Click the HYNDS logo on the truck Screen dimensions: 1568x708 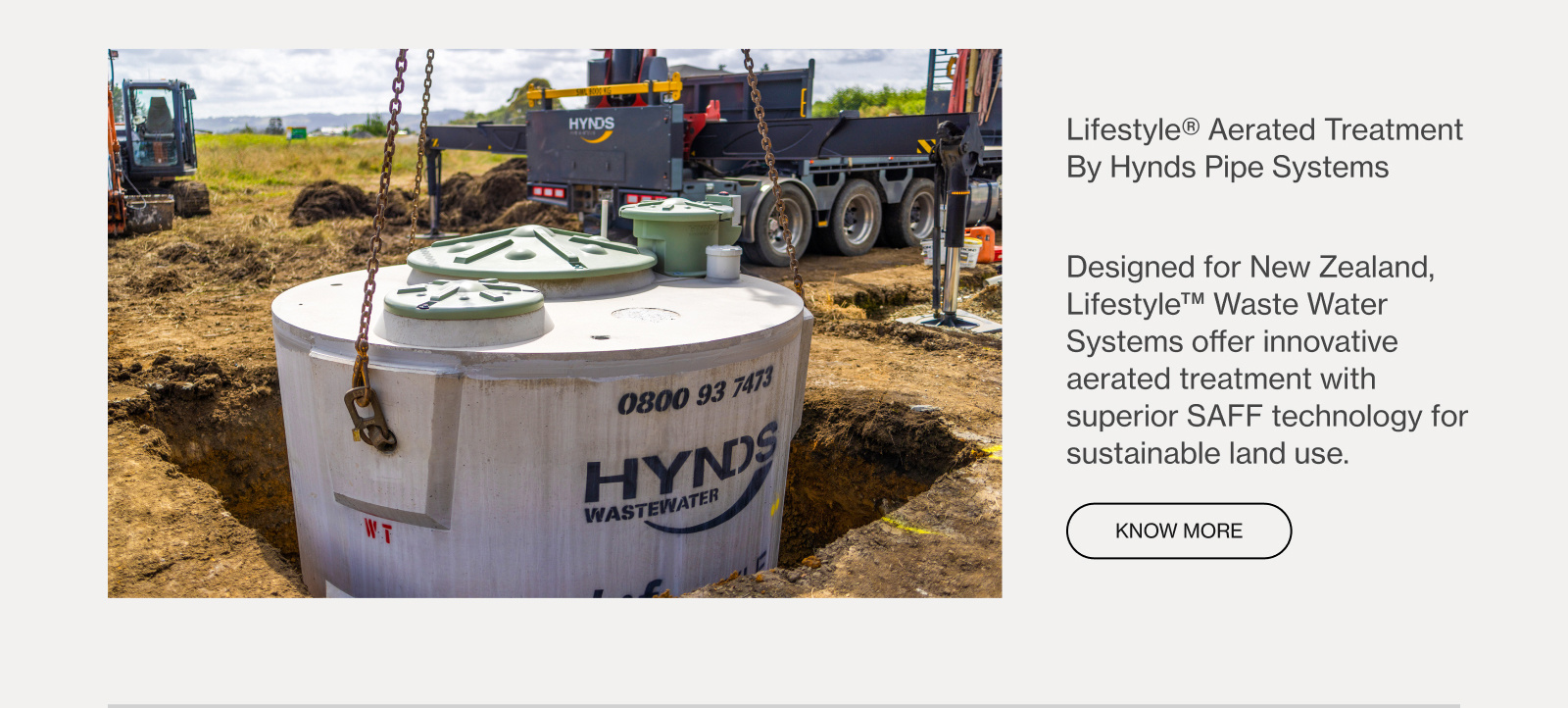coord(591,126)
